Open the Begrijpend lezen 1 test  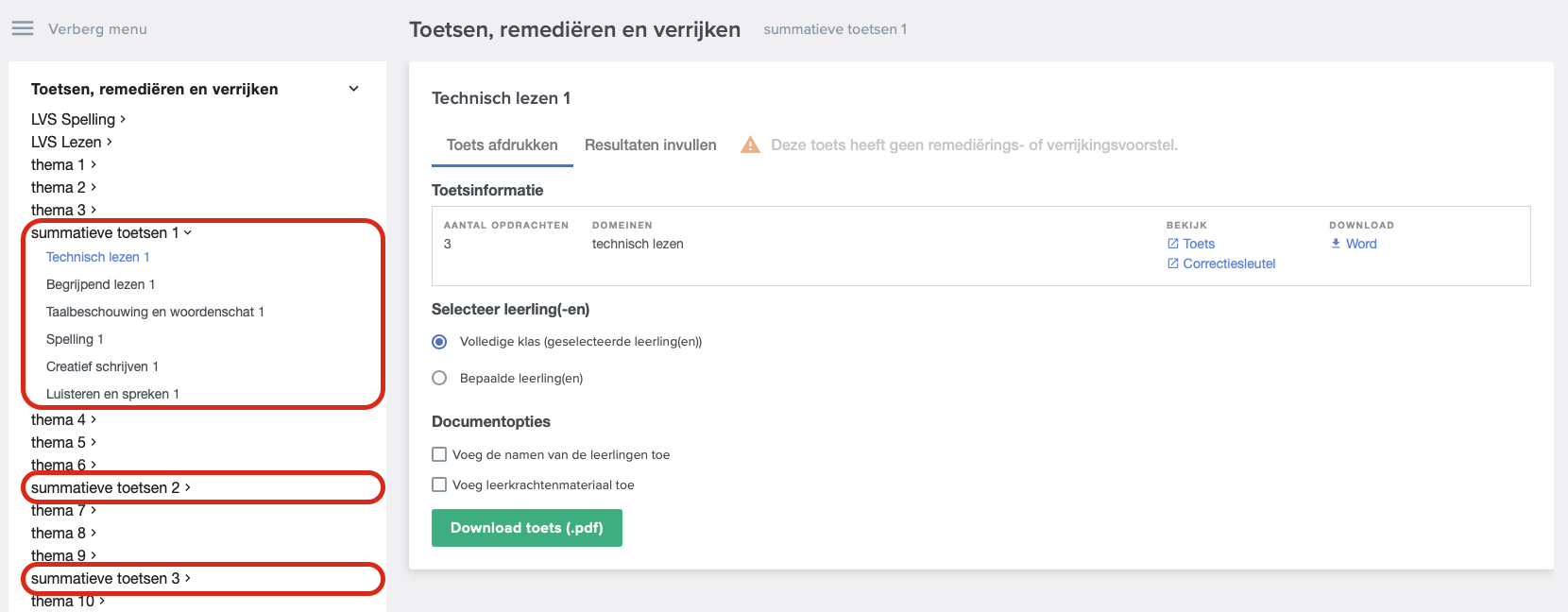tap(101, 284)
